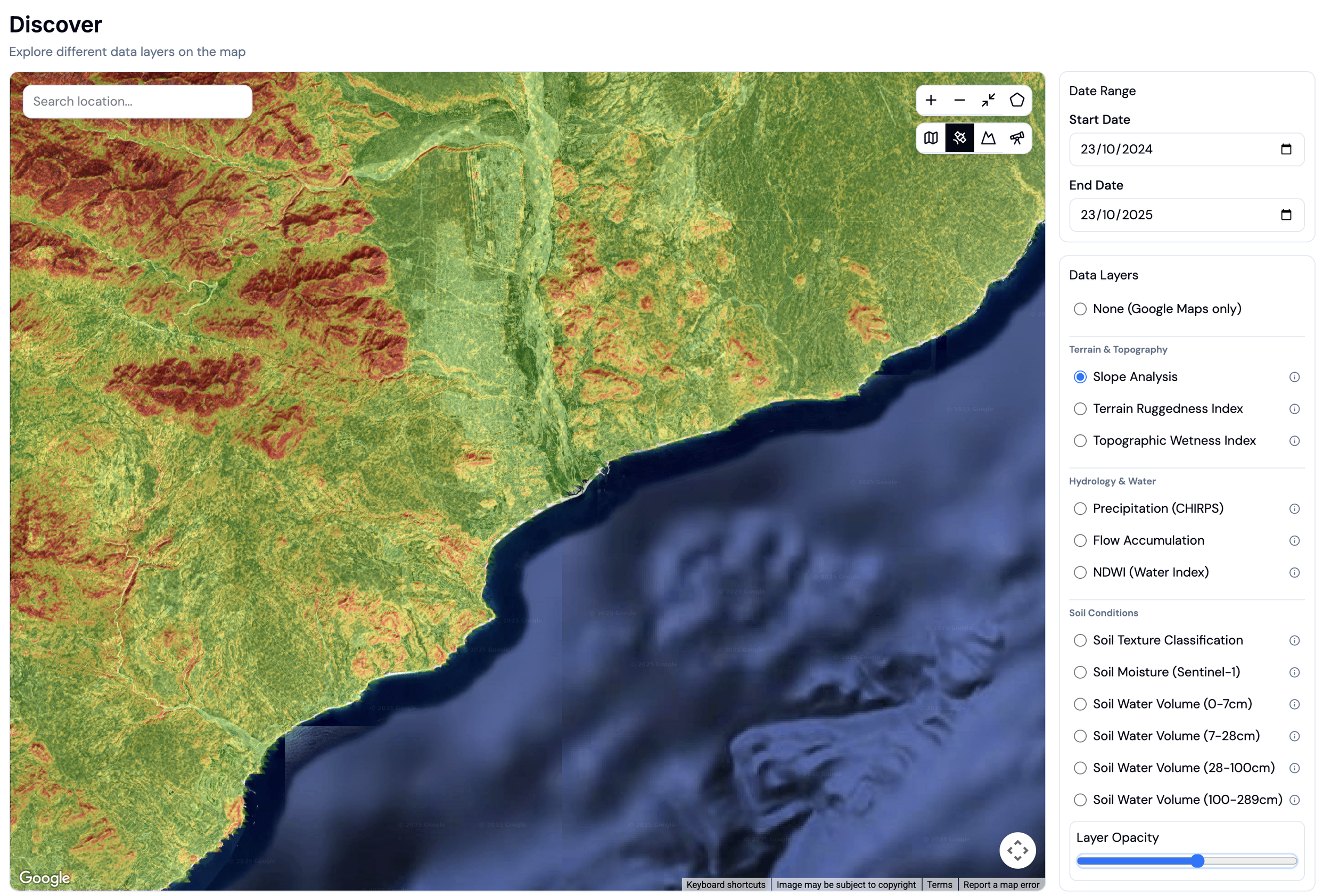
Task: Zoom out using the minus icon
Action: (x=959, y=101)
